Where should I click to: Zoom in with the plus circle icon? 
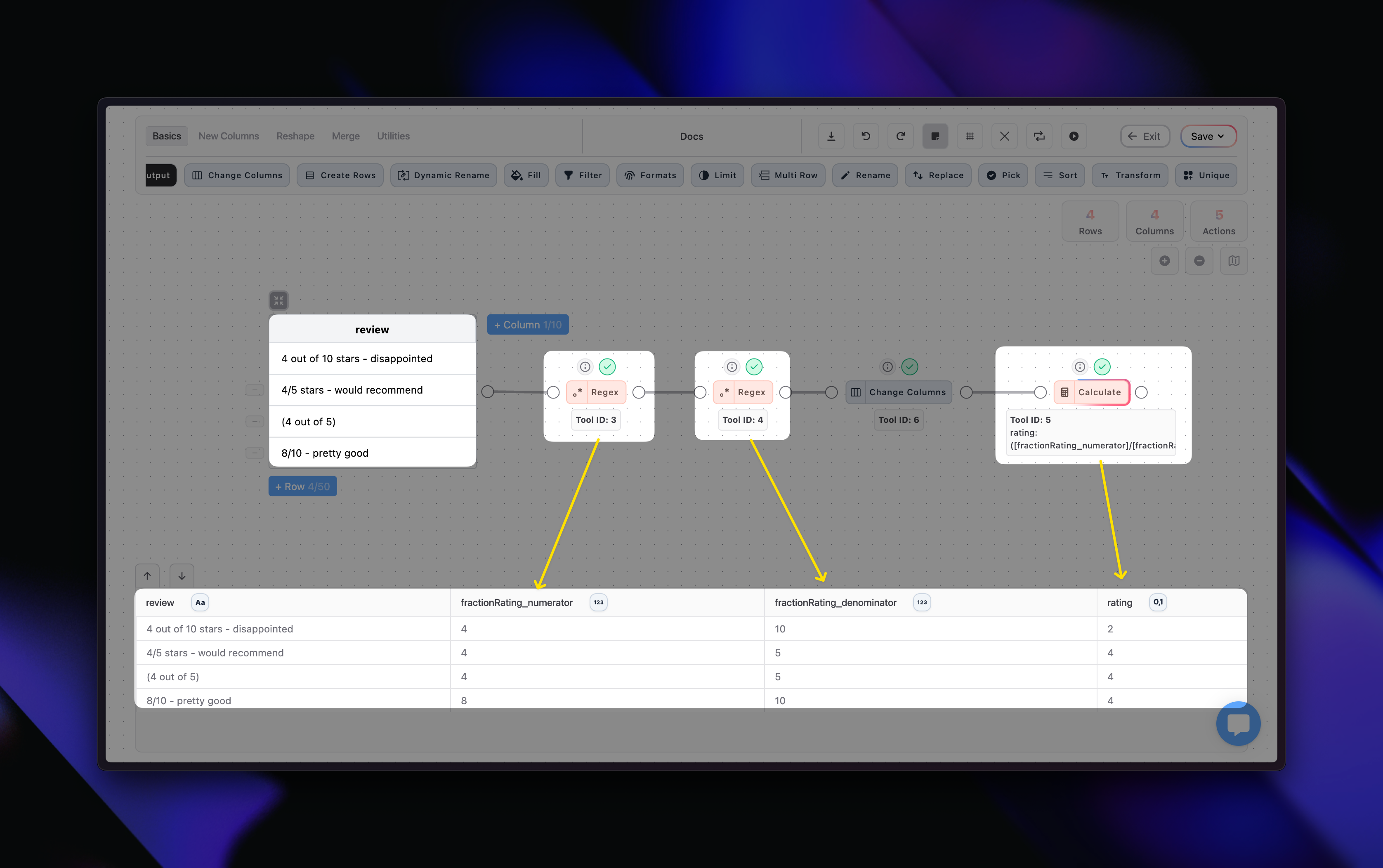1165,261
